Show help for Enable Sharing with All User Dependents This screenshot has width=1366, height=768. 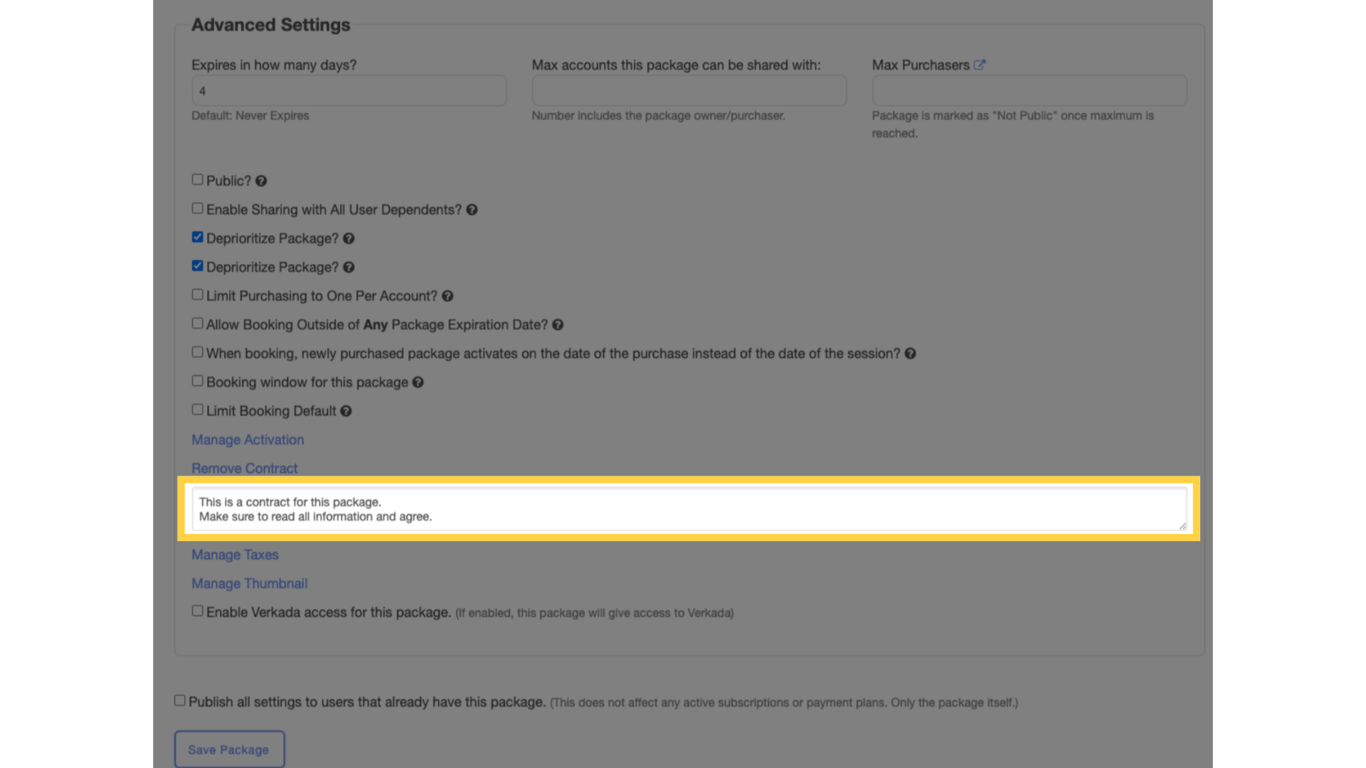click(x=472, y=210)
